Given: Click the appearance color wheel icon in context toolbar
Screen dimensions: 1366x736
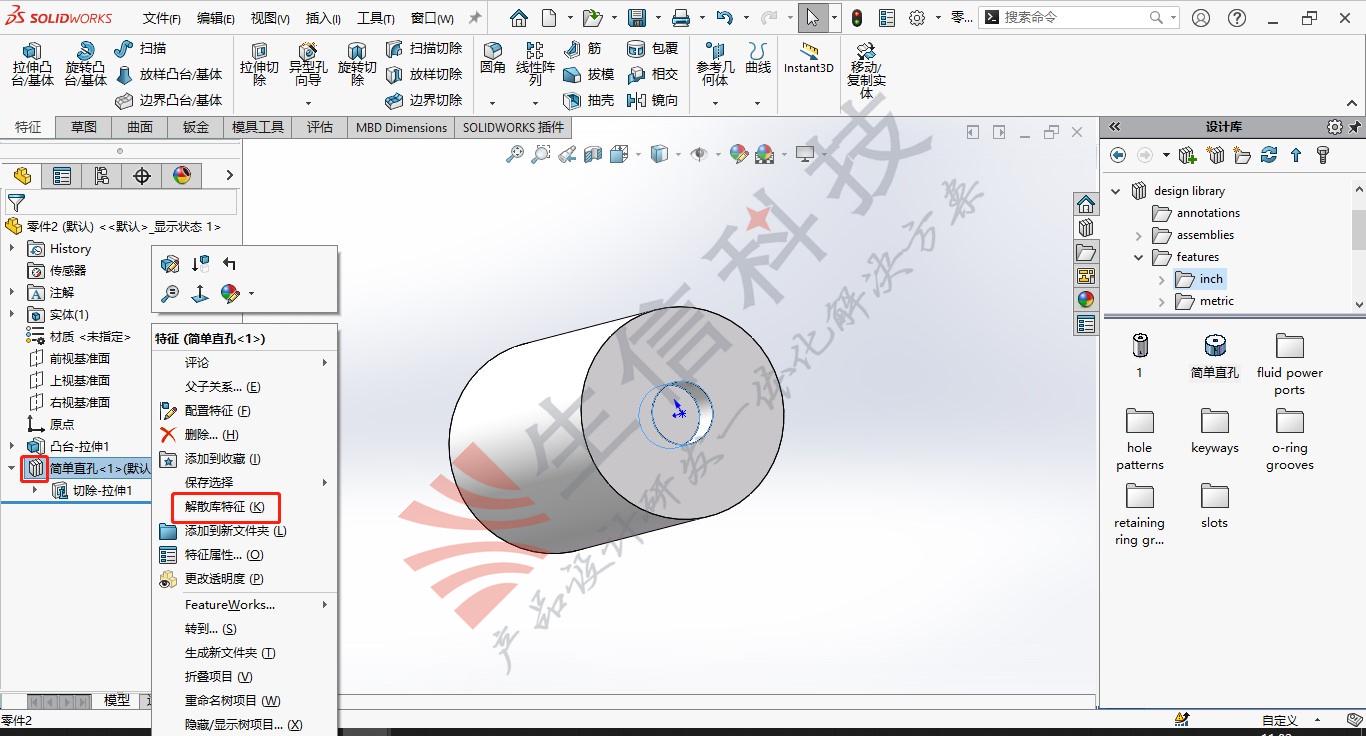Looking at the screenshot, I should click(230, 293).
